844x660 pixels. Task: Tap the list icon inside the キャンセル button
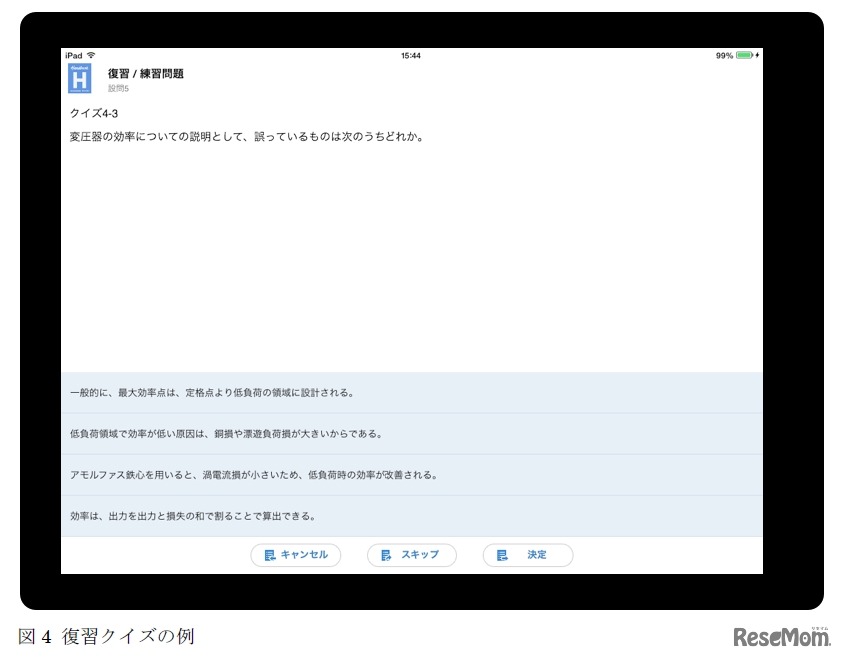coord(268,555)
